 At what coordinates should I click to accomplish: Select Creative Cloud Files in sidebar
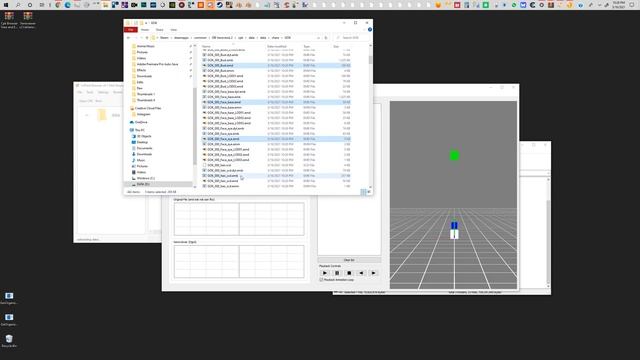(x=148, y=108)
